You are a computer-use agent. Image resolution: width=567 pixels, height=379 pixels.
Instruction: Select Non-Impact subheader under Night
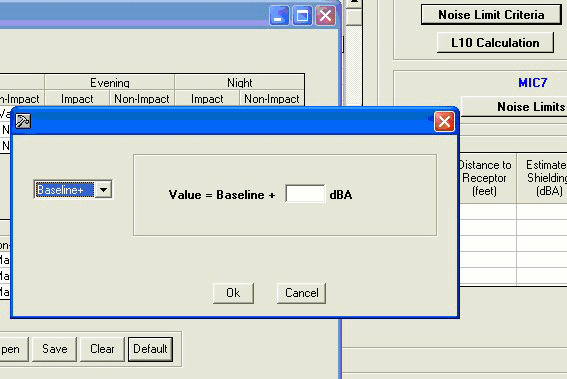click(x=272, y=98)
